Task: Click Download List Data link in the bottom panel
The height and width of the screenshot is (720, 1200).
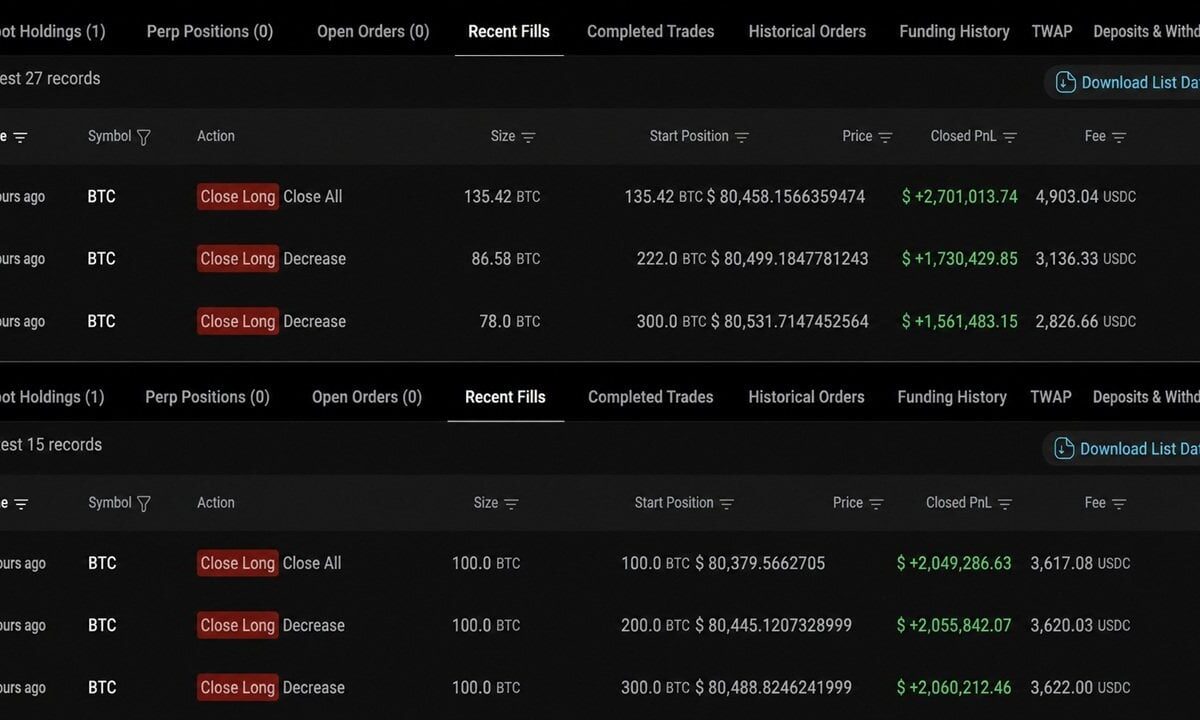Action: (1139, 449)
